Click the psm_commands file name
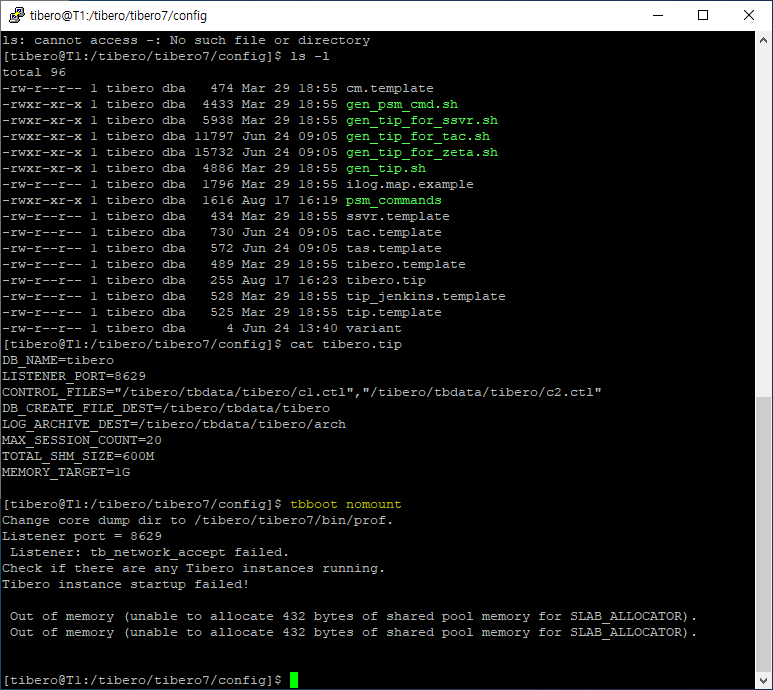Screen dimensions: 773x690 coord(393,201)
